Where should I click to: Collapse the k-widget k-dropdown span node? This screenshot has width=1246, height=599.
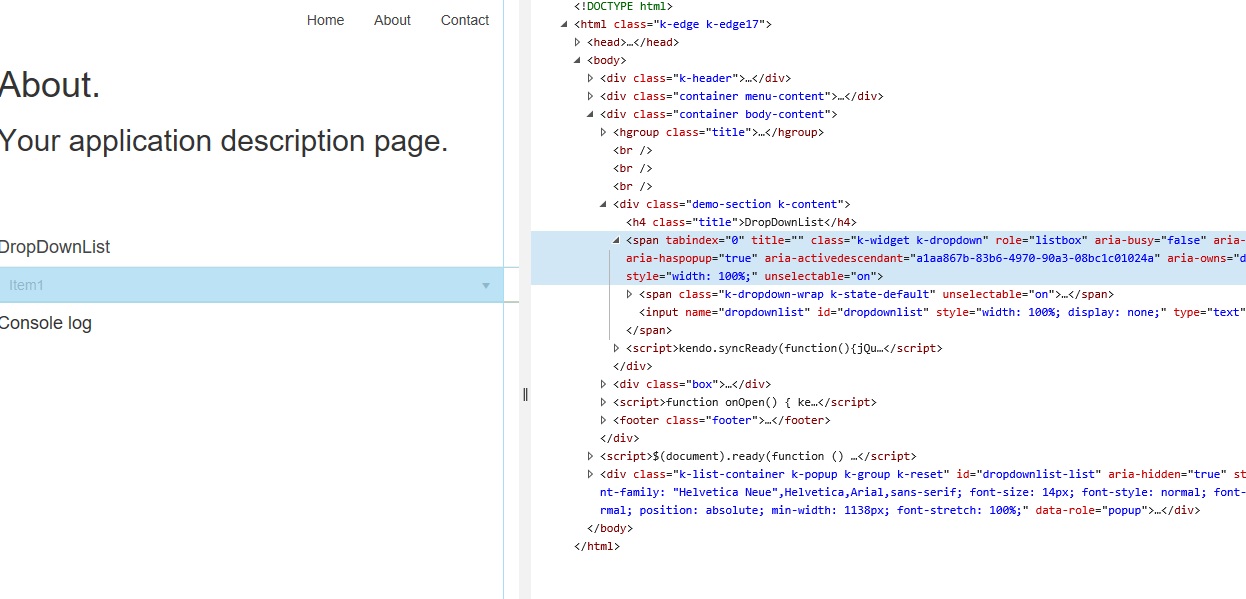(x=617, y=240)
